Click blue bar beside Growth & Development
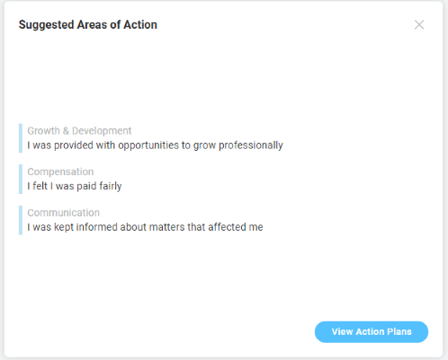The image size is (448, 360). [20, 138]
